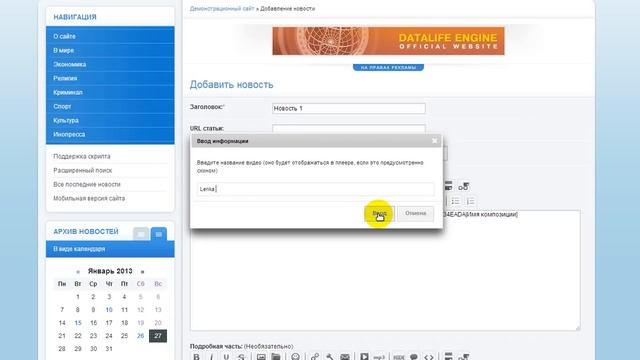640x360 pixels.
Task: Toggle Italic in the 'Подробная часть' toolbar
Action: click(211, 357)
